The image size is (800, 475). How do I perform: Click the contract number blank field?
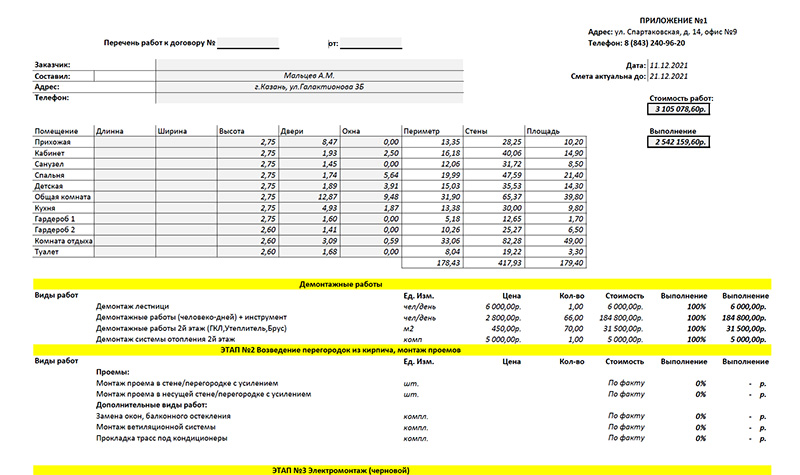[x=249, y=44]
